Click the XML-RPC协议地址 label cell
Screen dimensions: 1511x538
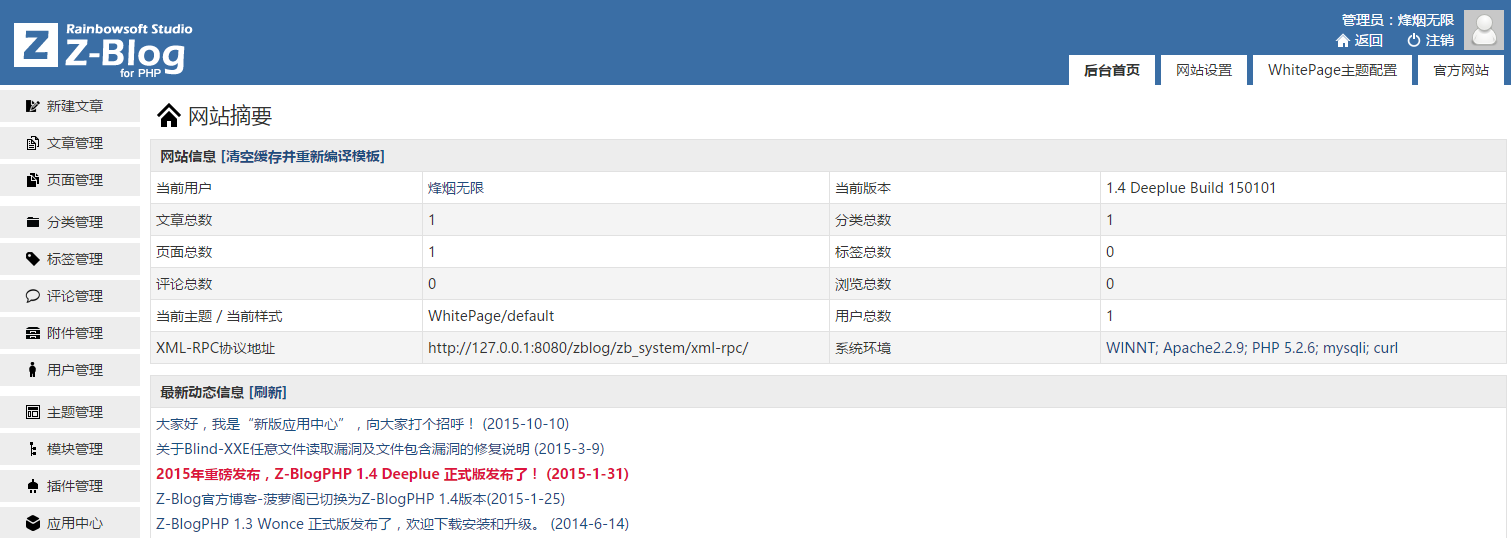click(x=286, y=348)
